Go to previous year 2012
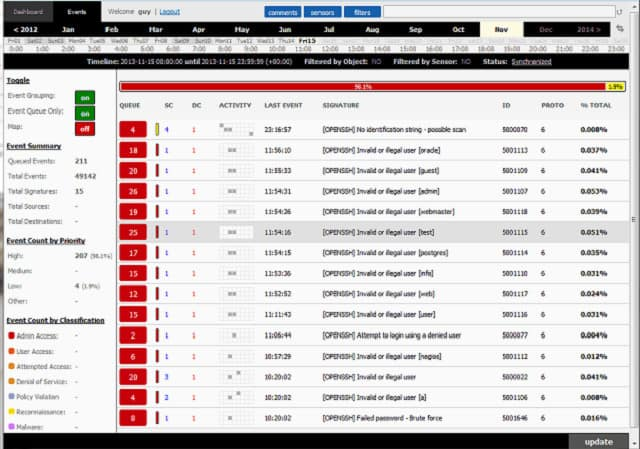The height and width of the screenshot is (449, 640). tap(25, 29)
